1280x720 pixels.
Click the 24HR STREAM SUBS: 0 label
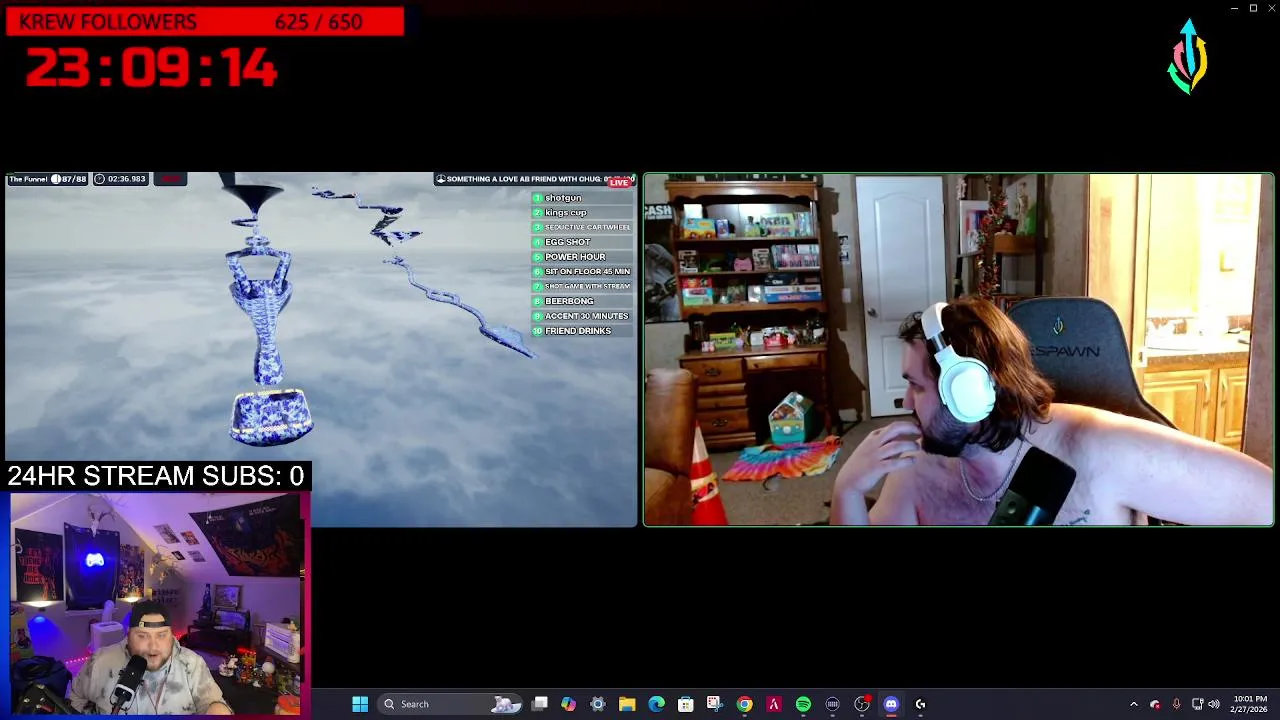(156, 476)
